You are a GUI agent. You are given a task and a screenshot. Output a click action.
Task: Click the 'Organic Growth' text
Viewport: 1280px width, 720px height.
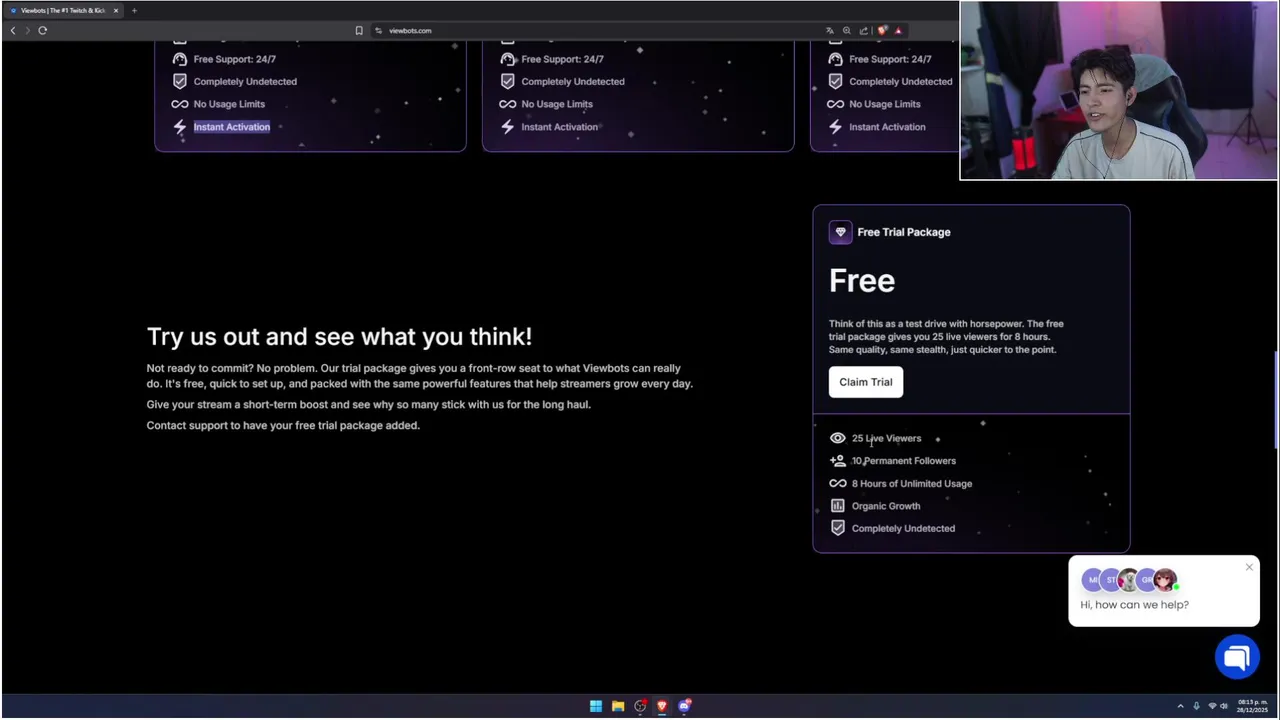pyautogui.click(x=886, y=506)
